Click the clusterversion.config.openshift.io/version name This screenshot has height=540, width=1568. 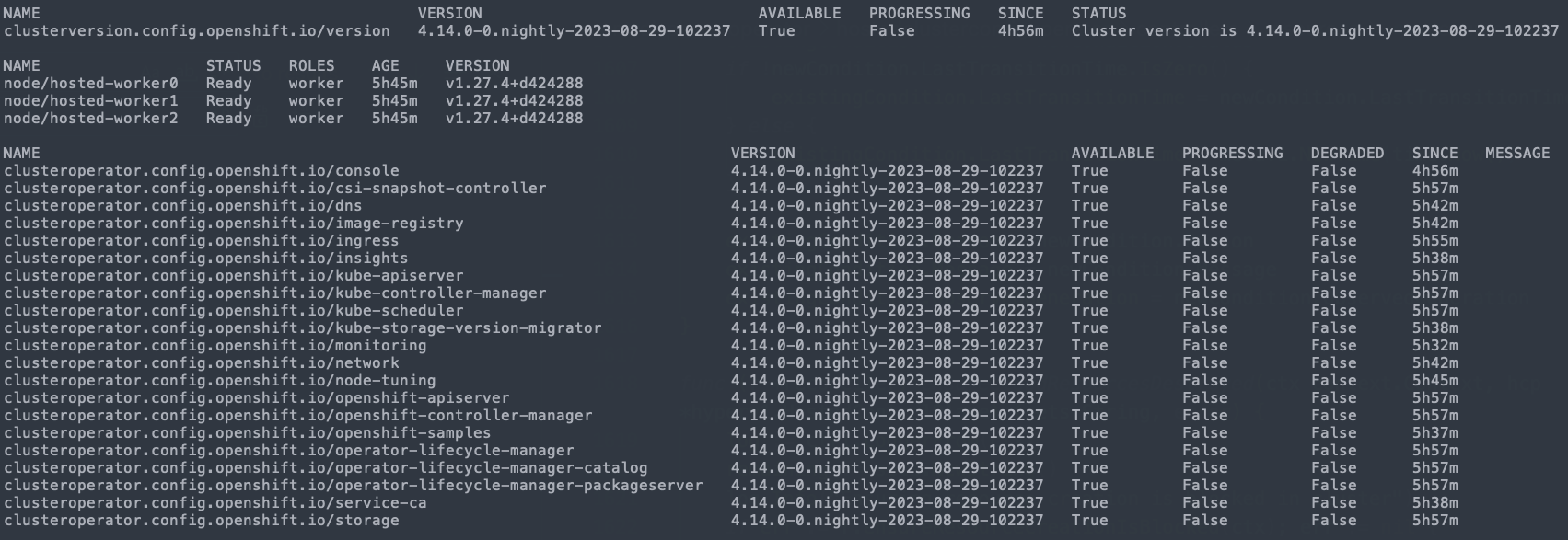click(196, 31)
